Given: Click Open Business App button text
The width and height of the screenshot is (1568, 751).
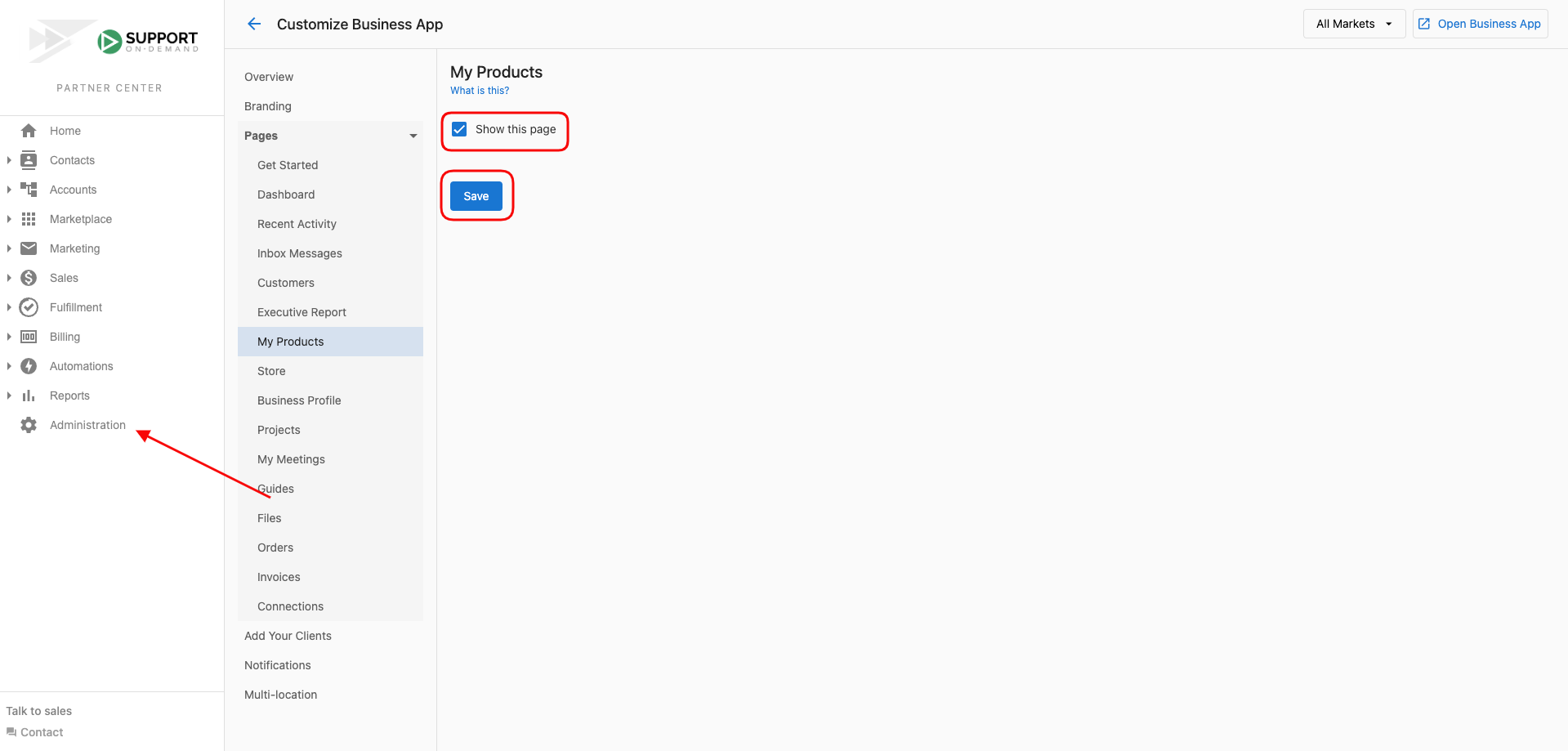Looking at the screenshot, I should point(1489,24).
